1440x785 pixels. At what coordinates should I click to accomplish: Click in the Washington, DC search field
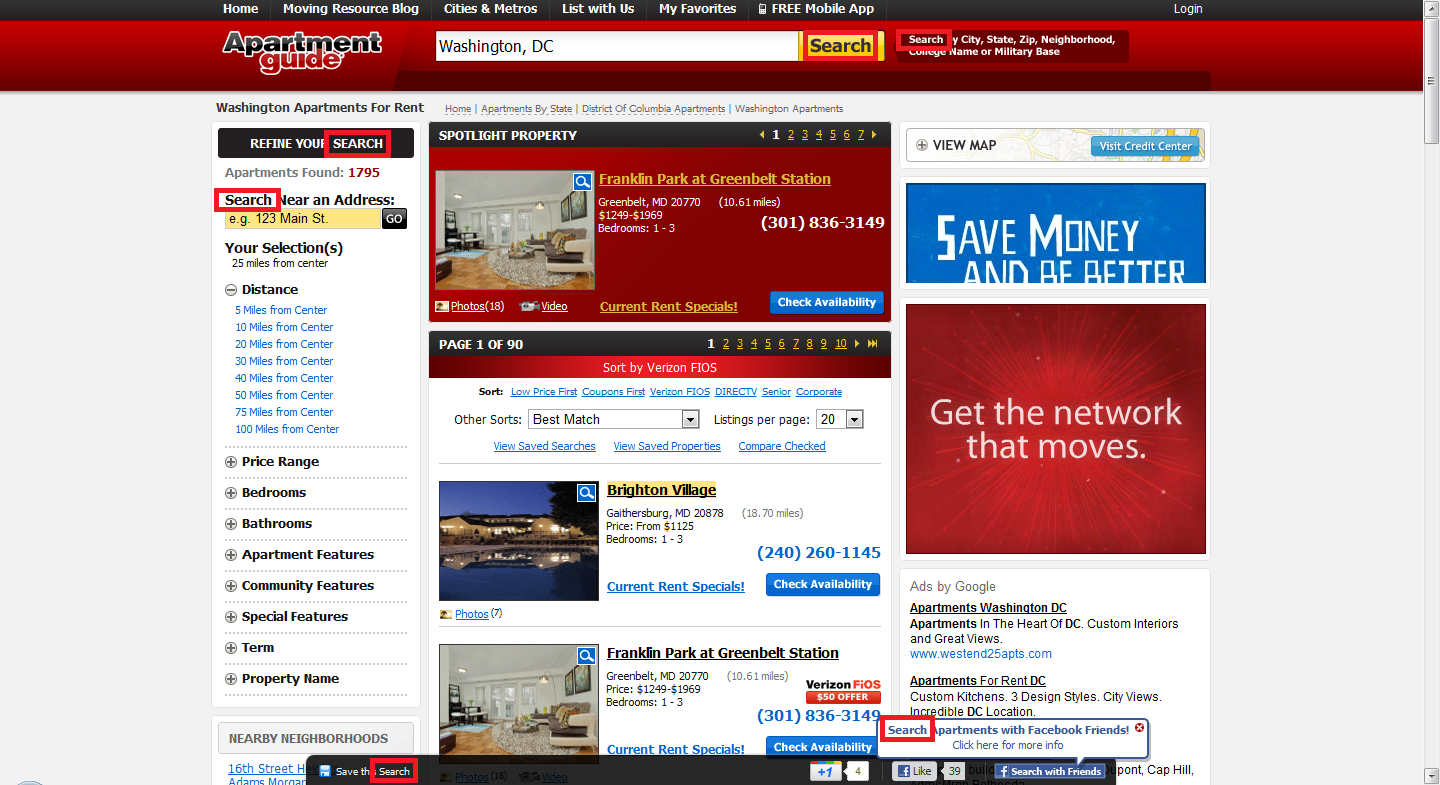(x=617, y=46)
